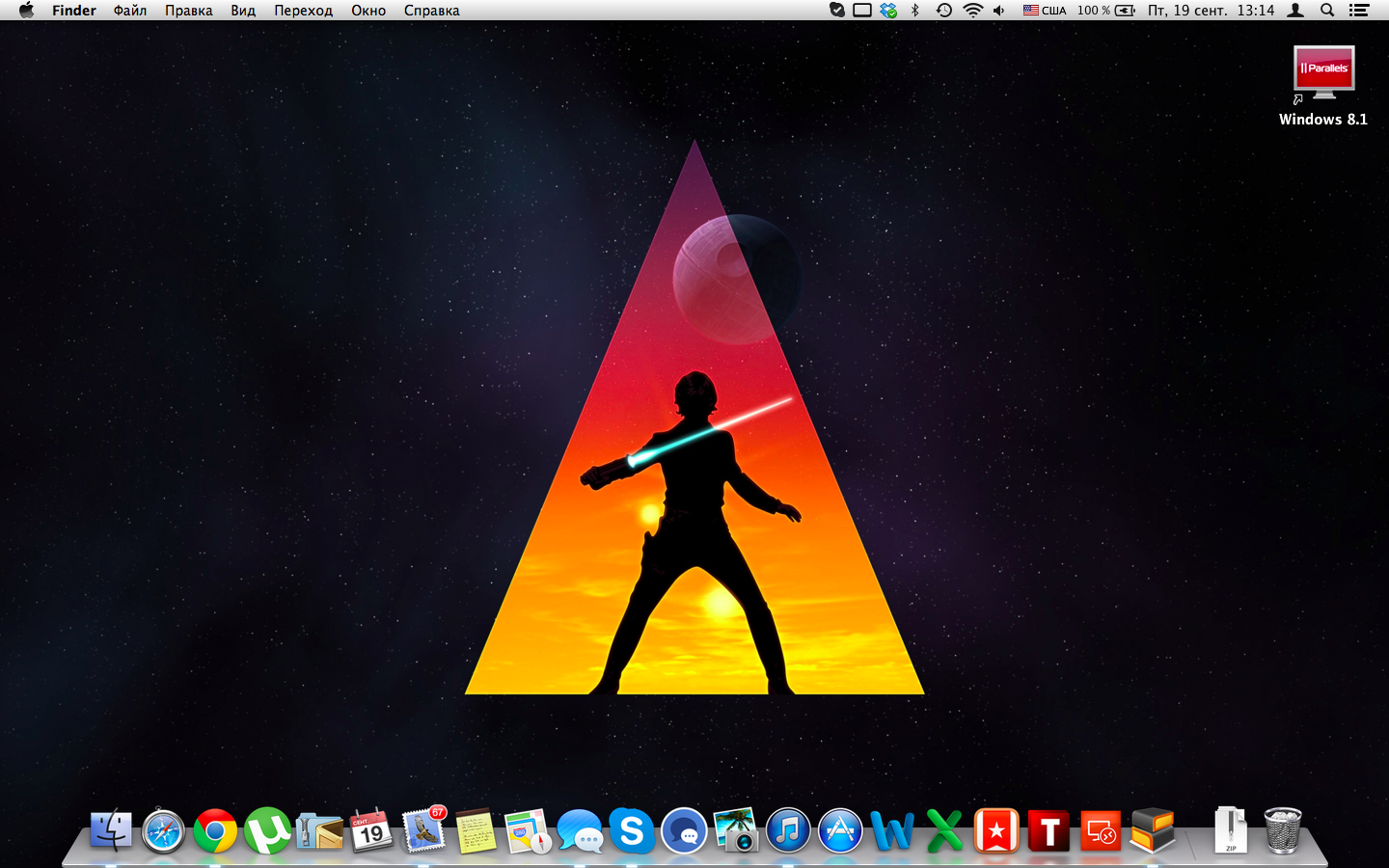
Task: Open the volume control in menu bar
Action: point(999,11)
